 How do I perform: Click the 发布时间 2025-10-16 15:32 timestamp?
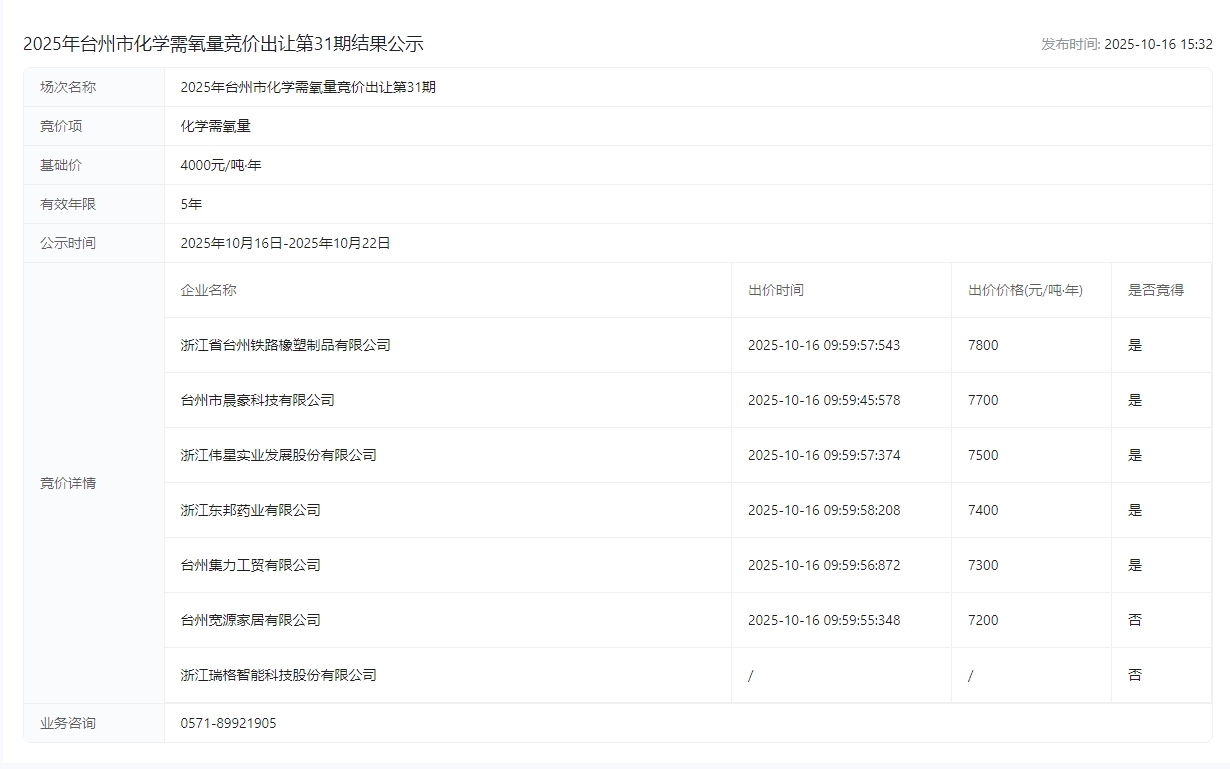(1126, 44)
